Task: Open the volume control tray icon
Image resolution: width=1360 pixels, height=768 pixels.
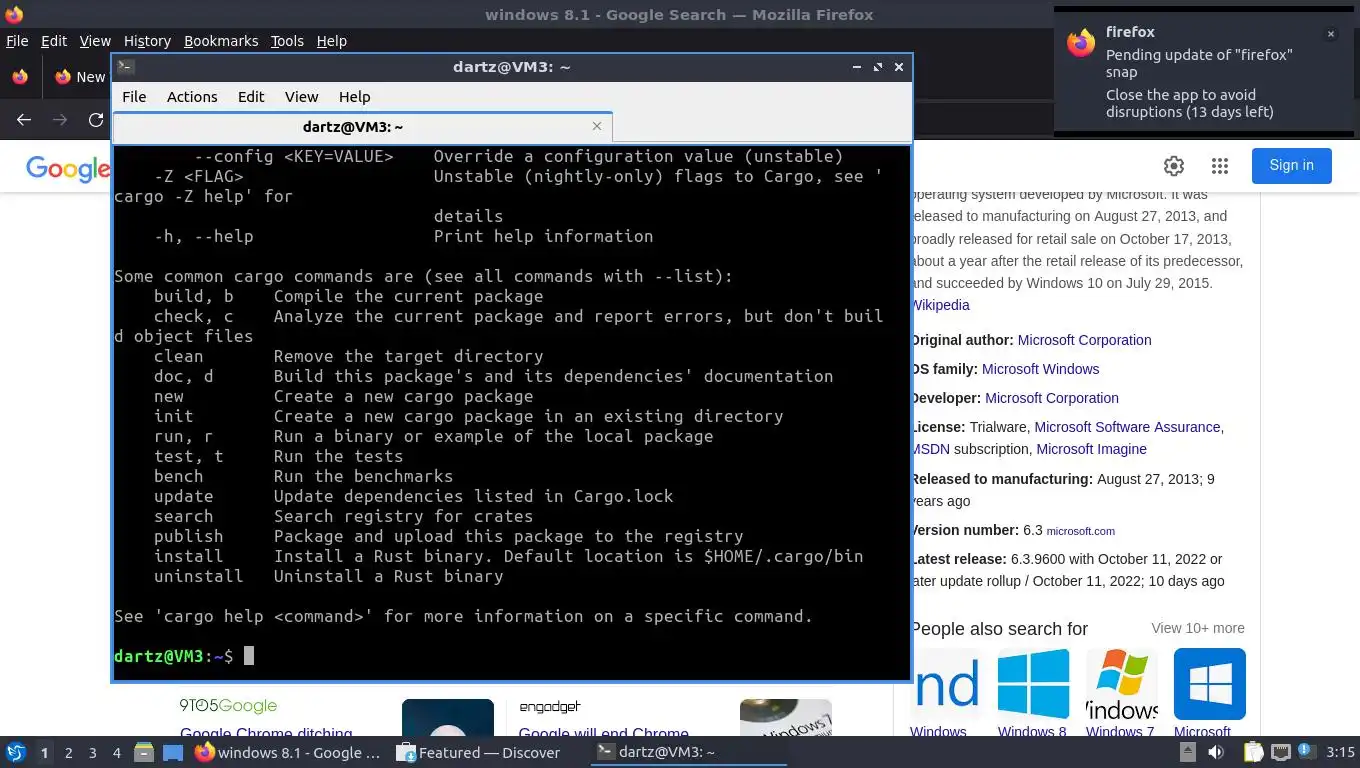Action: pyautogui.click(x=1217, y=752)
